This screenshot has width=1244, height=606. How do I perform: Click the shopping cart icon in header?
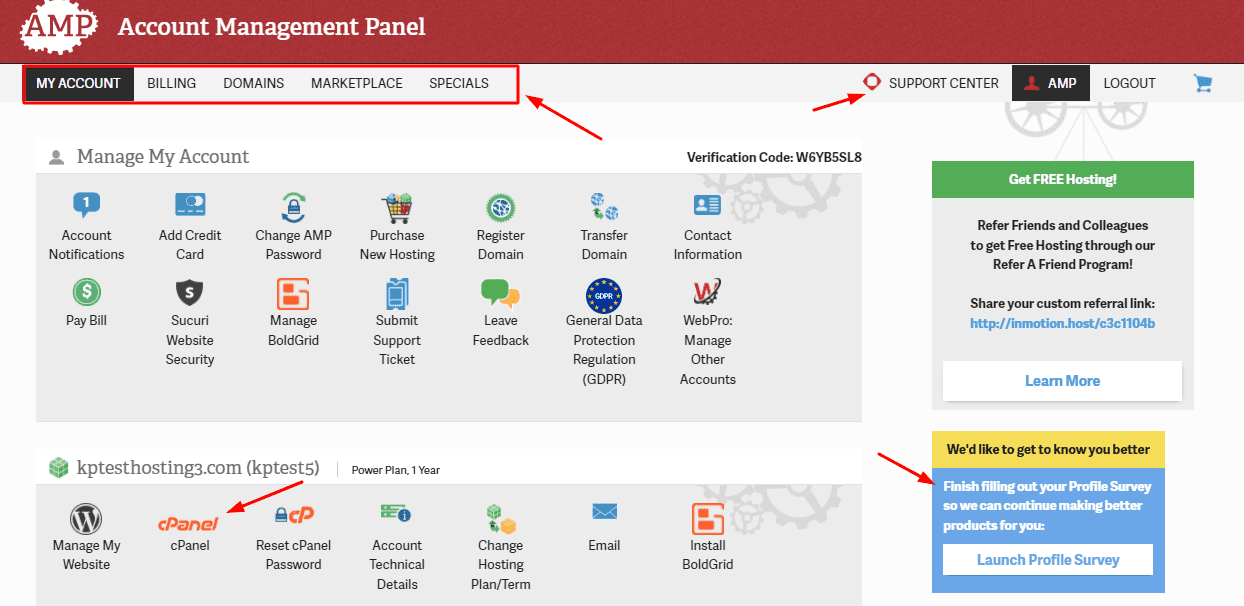1203,83
